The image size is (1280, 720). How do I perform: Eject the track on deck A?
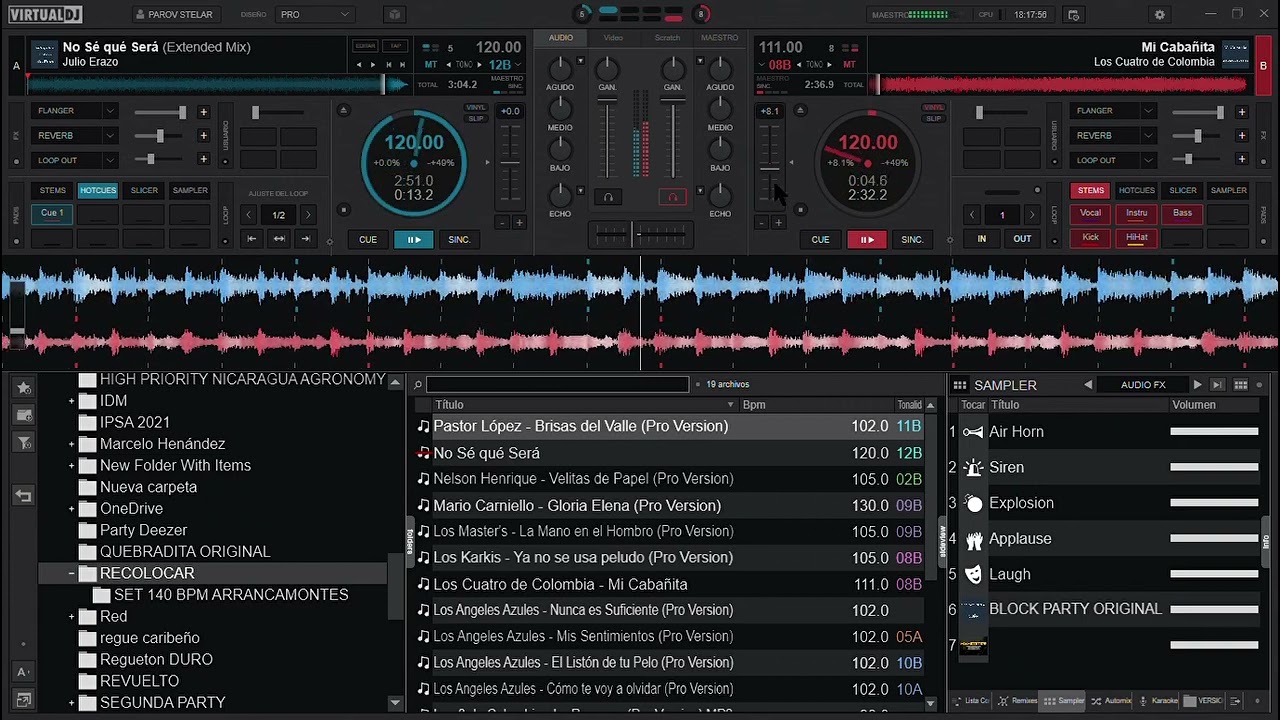pyautogui.click(x=343, y=110)
